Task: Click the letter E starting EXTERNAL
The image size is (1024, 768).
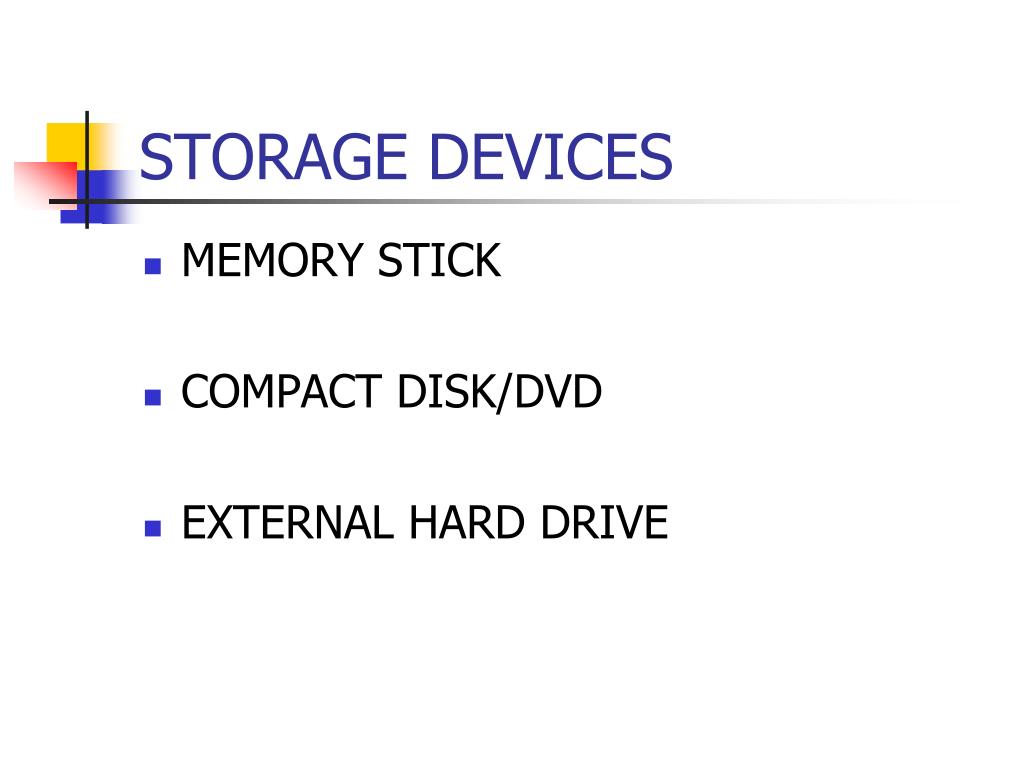Action: (193, 522)
